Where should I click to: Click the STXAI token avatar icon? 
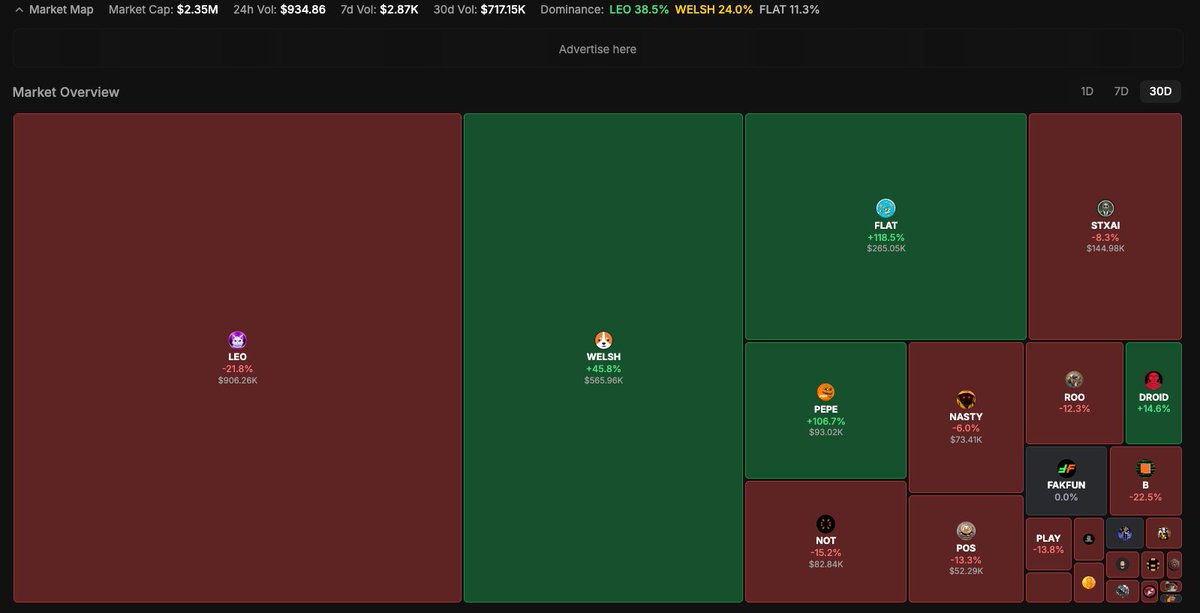1105,208
